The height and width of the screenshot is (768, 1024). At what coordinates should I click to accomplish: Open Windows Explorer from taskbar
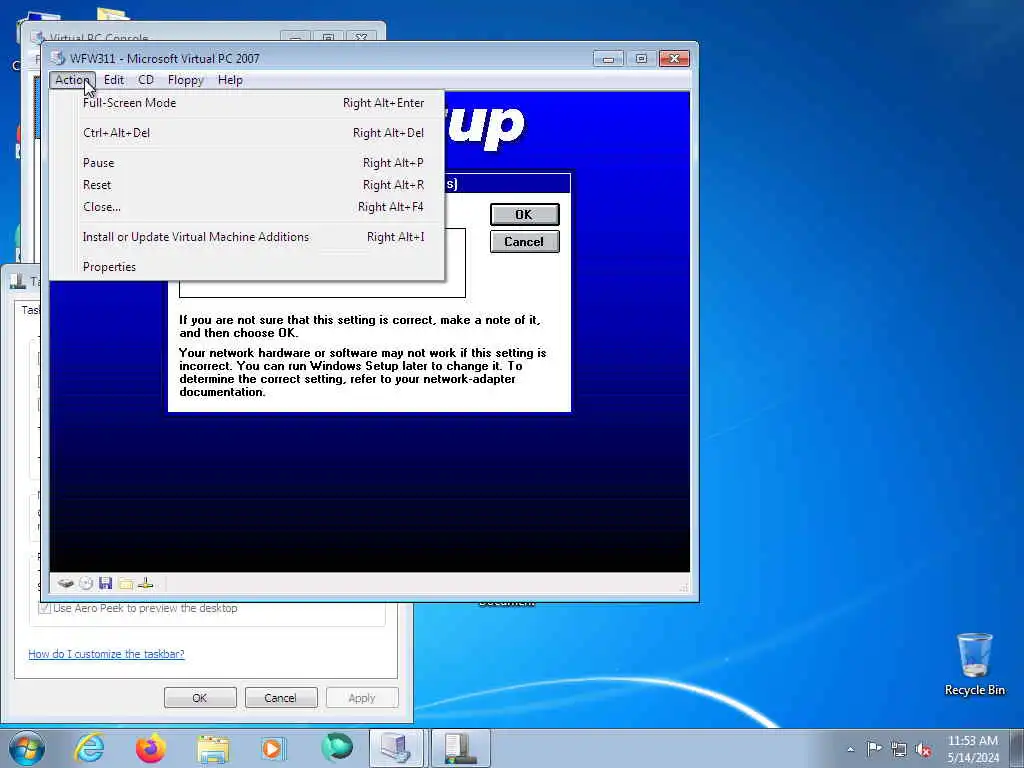[x=213, y=749]
